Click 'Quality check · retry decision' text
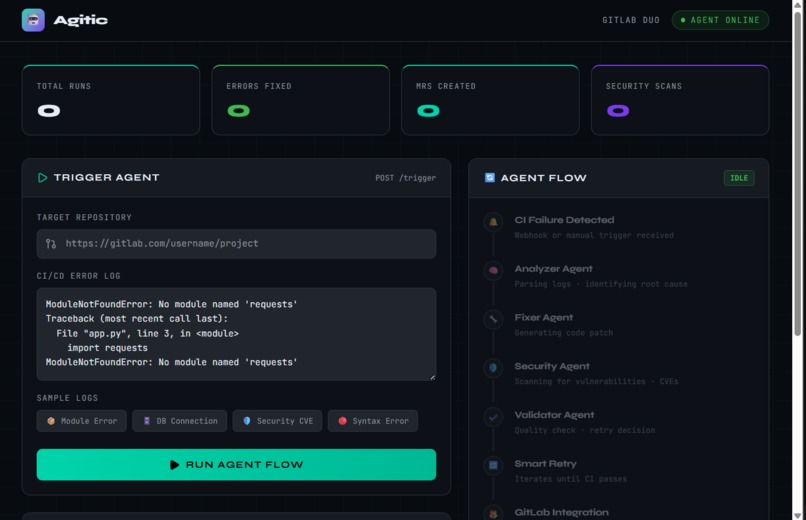This screenshot has width=806, height=520. tap(585, 430)
